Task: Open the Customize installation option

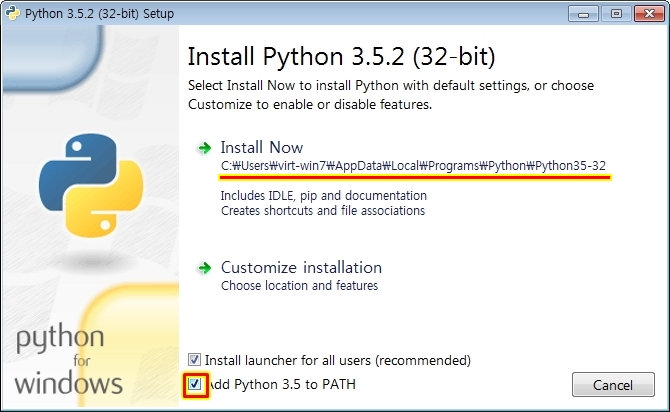Action: [x=301, y=268]
